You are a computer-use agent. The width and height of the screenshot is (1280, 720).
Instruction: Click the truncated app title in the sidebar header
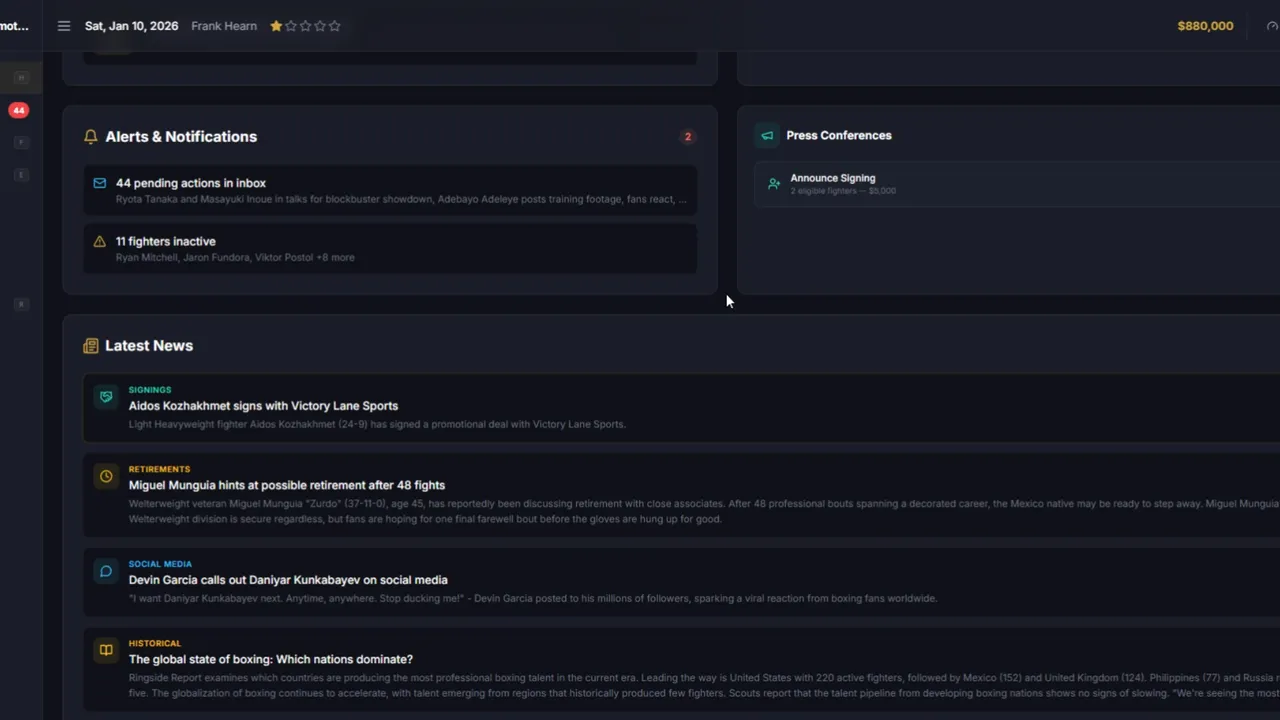(x=15, y=26)
